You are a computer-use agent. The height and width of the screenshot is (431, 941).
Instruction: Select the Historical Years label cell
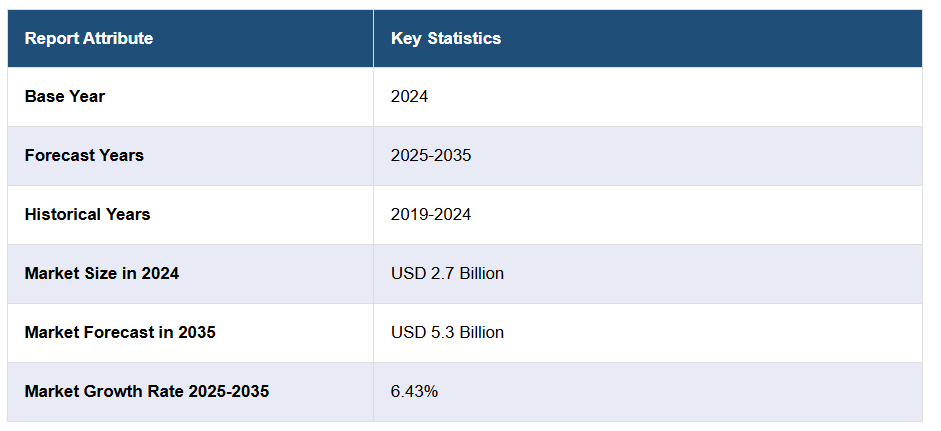(88, 215)
